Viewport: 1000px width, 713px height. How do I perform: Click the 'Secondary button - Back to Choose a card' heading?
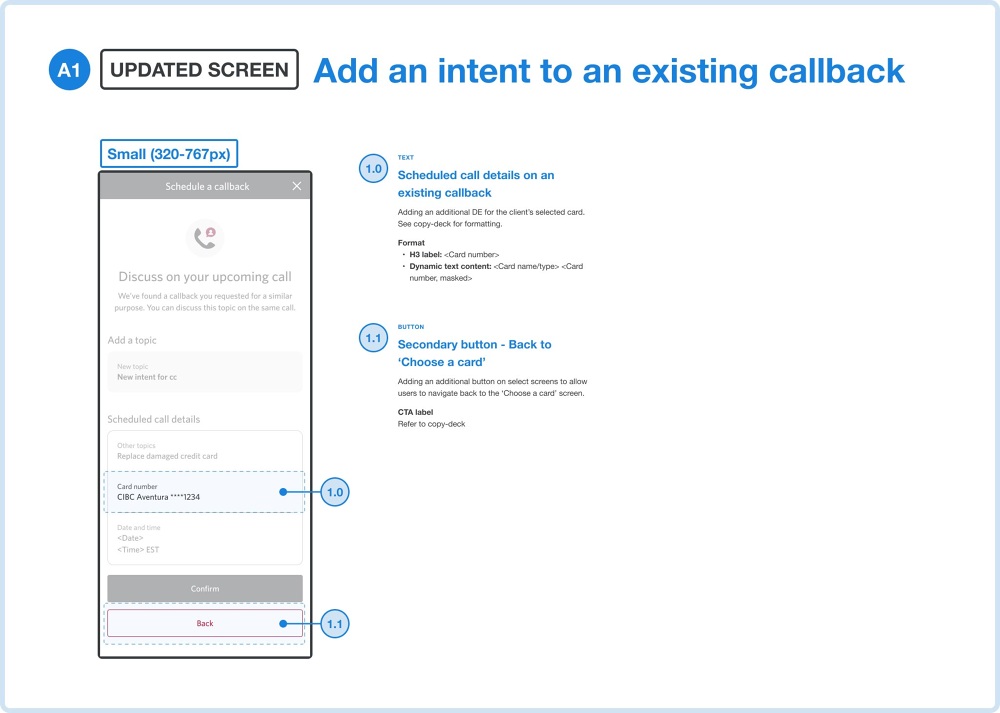(474, 353)
